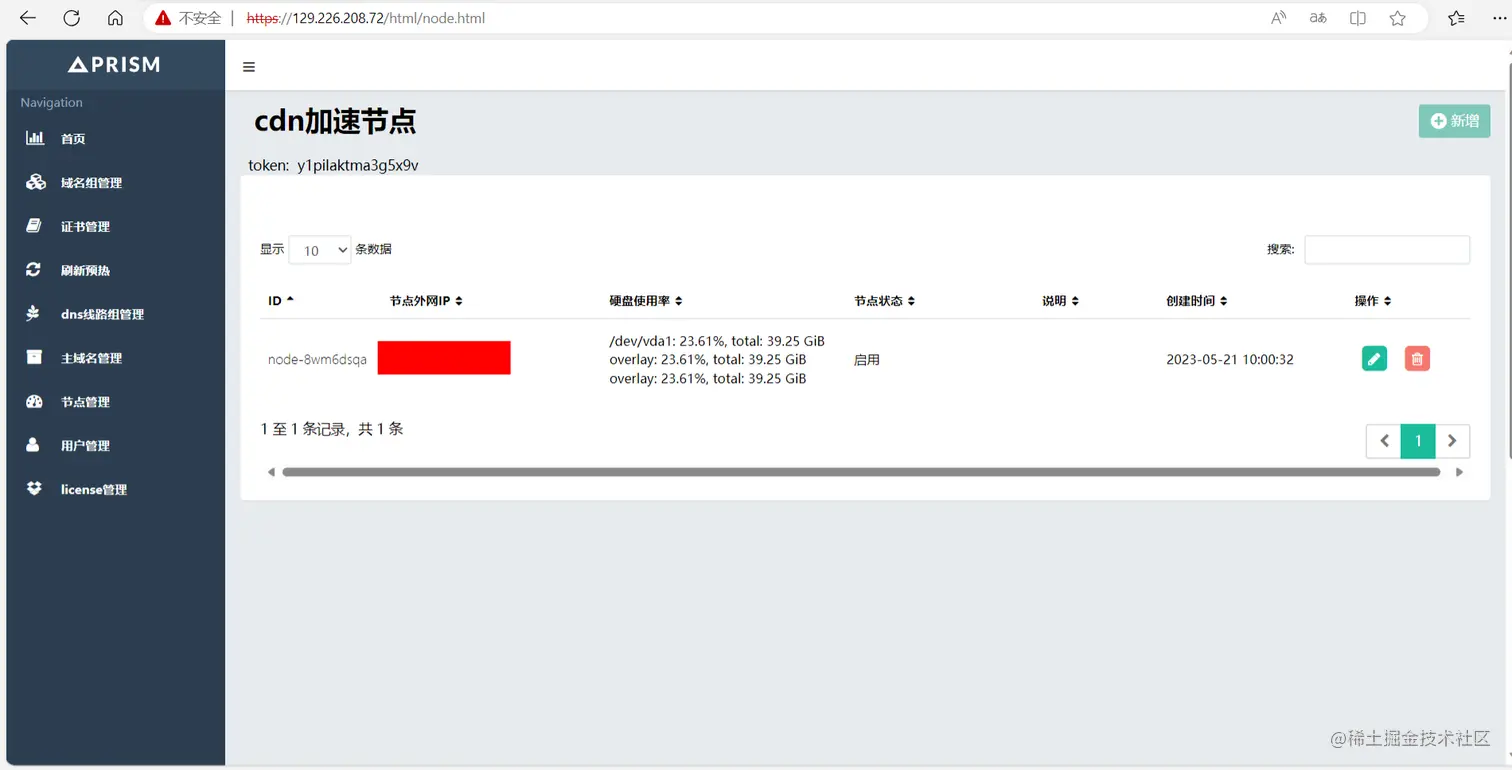Screen dimensions: 1512x770
Task: Go to next page pagination arrow
Action: point(1453,441)
